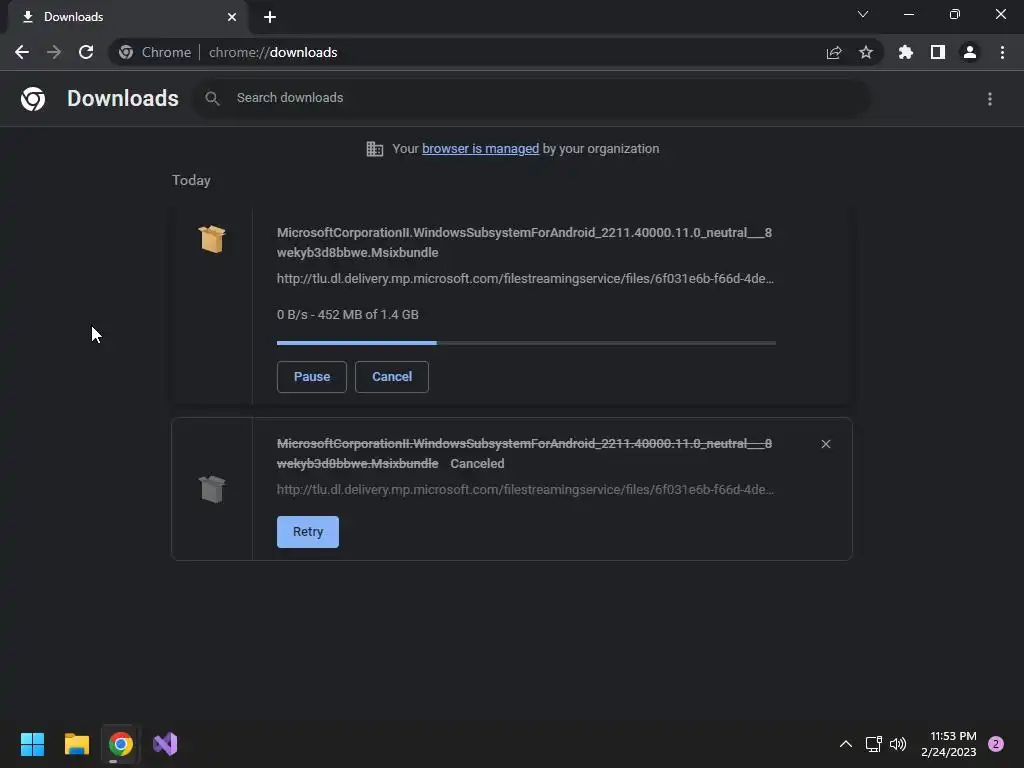Read the '452 MB of 1.4 GB' status text
This screenshot has width=1024, height=768.
pos(368,315)
